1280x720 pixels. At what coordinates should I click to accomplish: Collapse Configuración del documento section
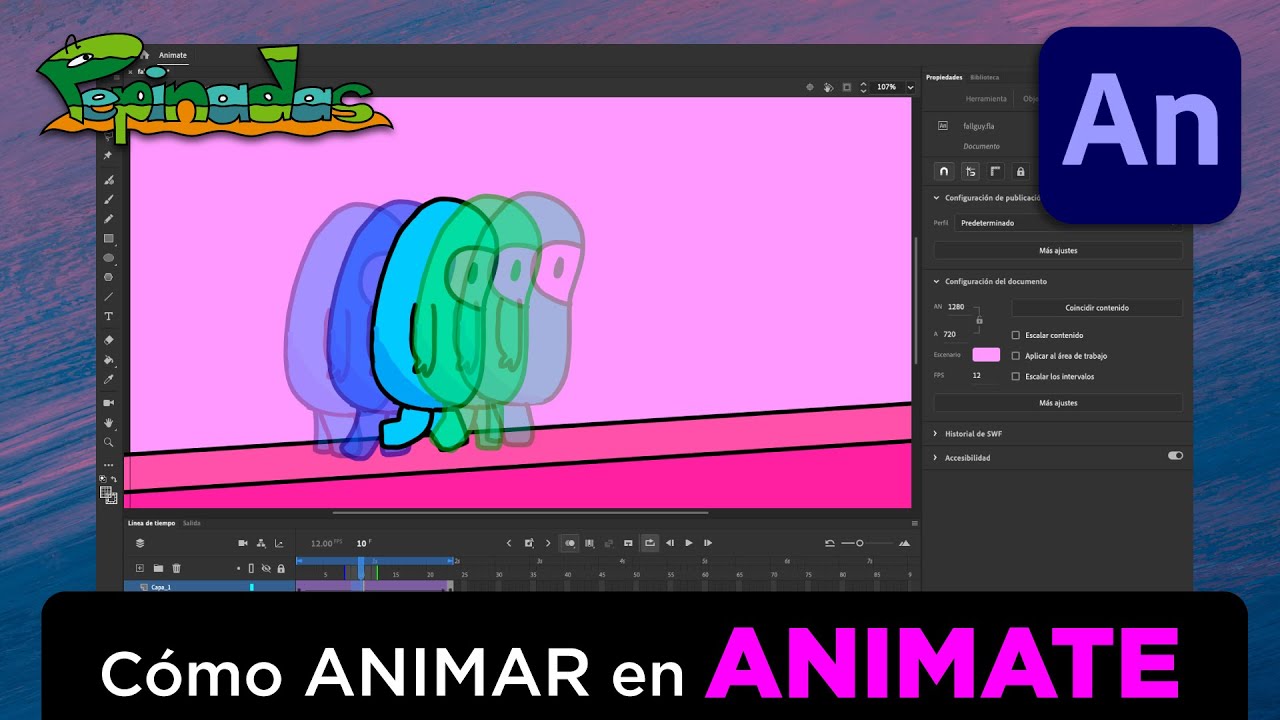point(936,282)
